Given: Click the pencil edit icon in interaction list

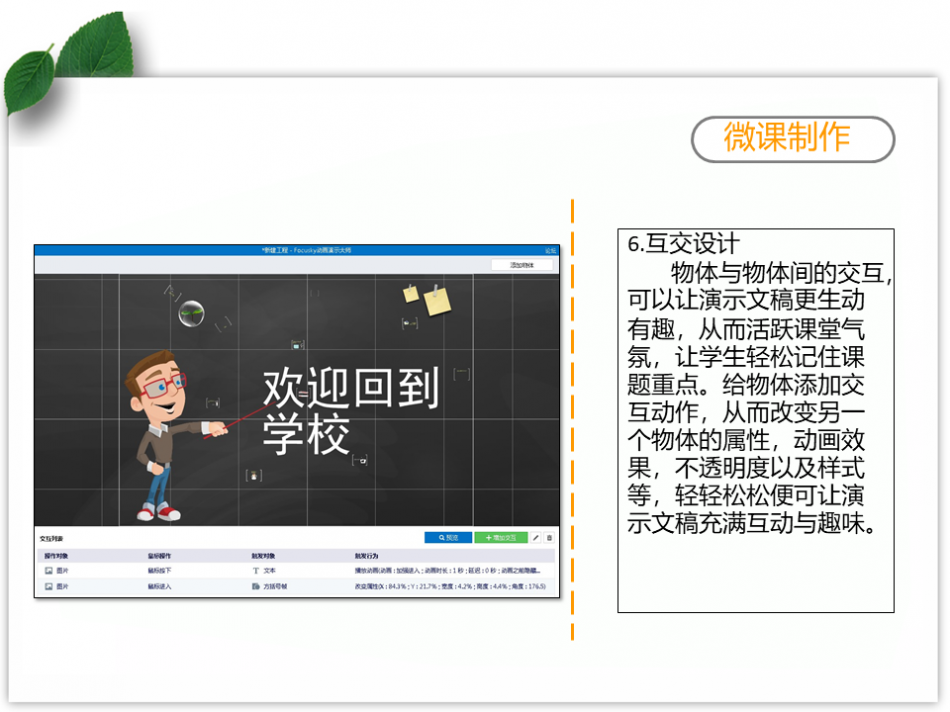Looking at the screenshot, I should click(535, 538).
